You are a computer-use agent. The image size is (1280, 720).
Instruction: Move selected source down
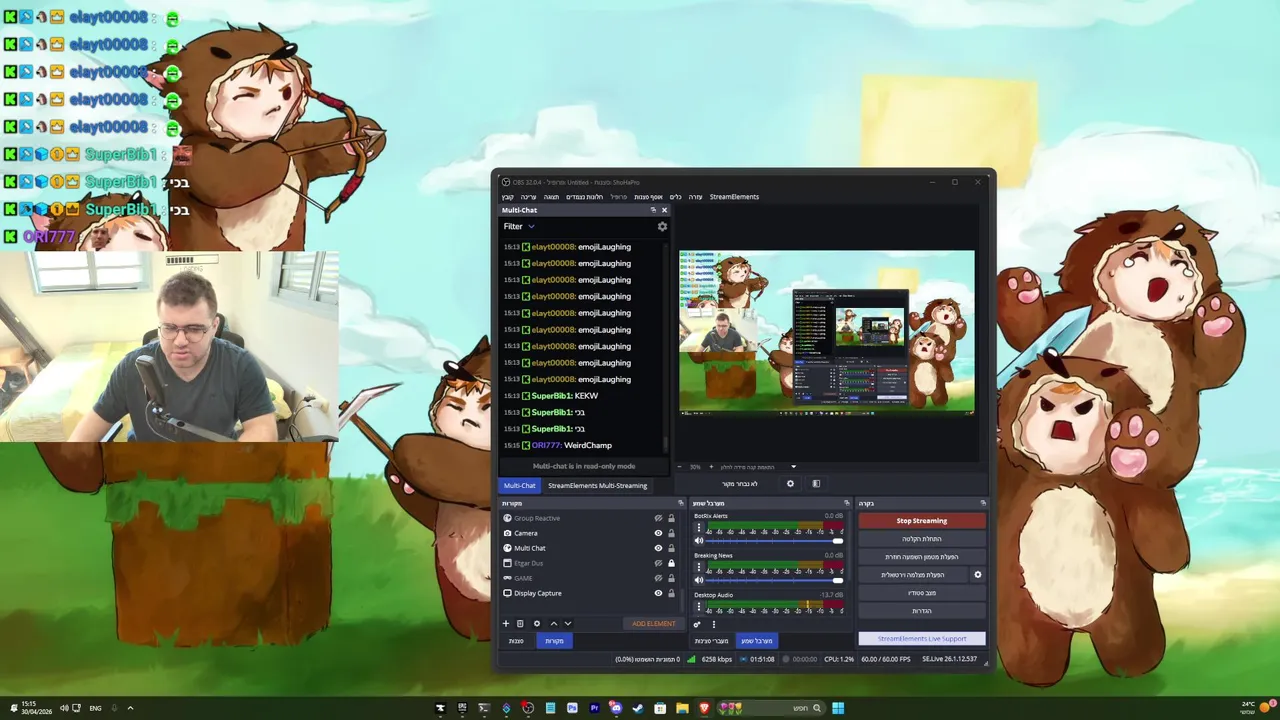pos(568,623)
